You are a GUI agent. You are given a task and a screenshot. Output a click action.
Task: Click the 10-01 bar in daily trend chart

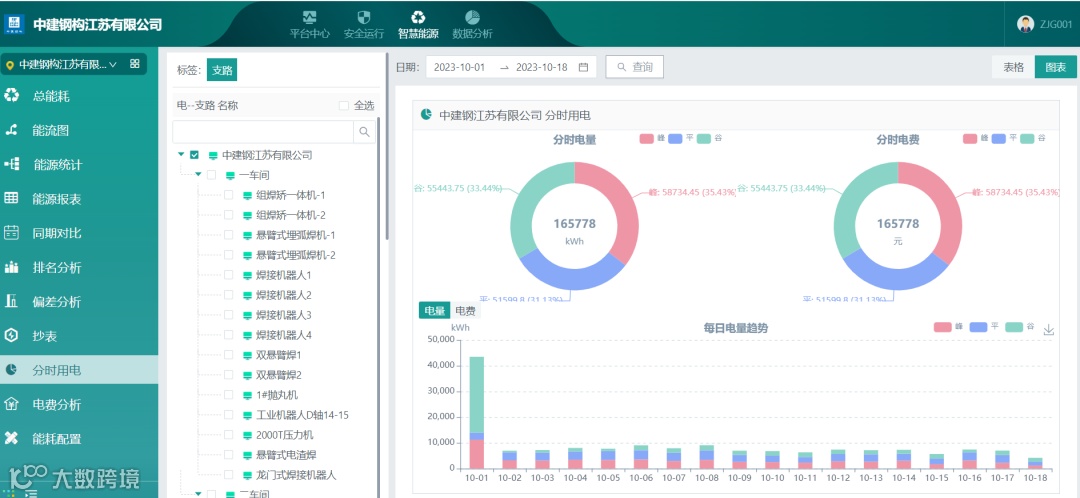click(x=477, y=412)
